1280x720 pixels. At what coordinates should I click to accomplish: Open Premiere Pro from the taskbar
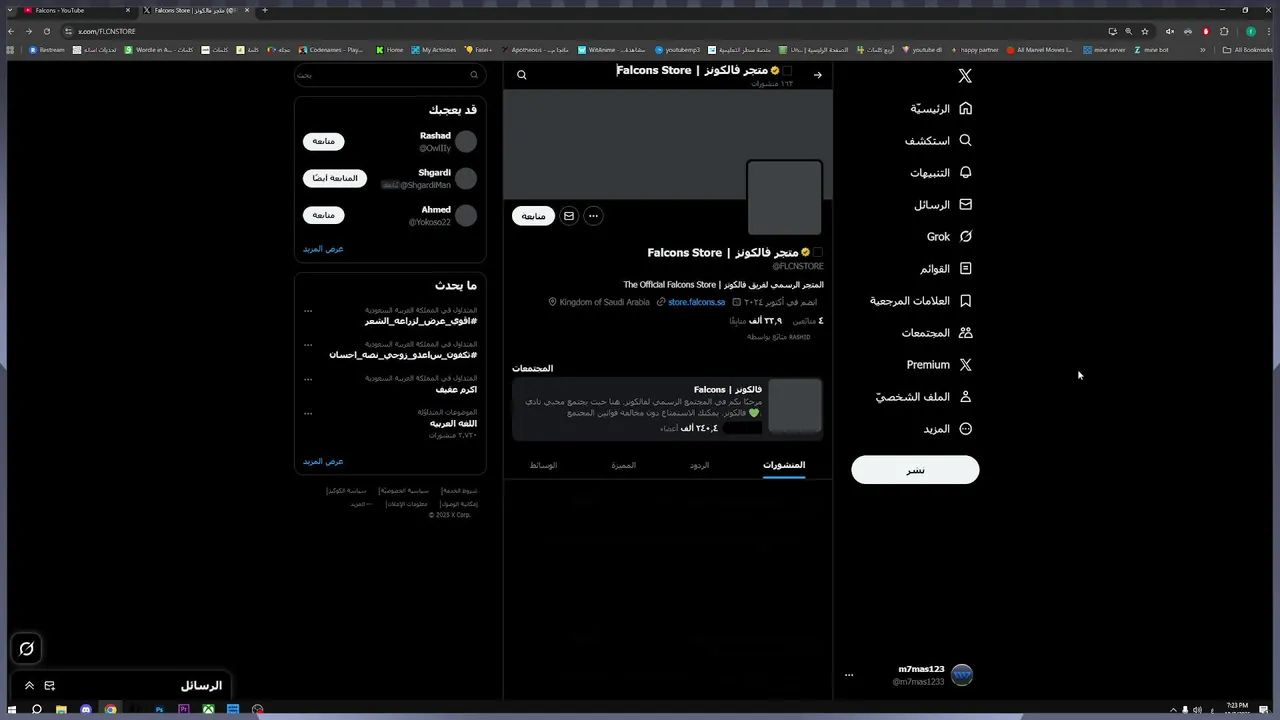pos(184,709)
